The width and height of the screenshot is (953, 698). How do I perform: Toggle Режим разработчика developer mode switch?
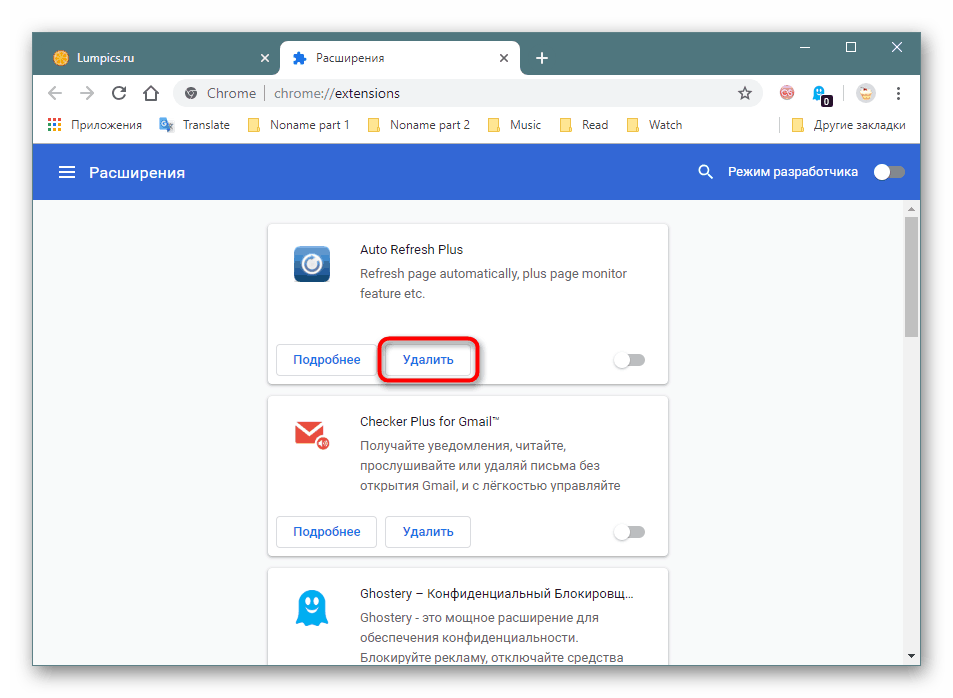point(889,172)
